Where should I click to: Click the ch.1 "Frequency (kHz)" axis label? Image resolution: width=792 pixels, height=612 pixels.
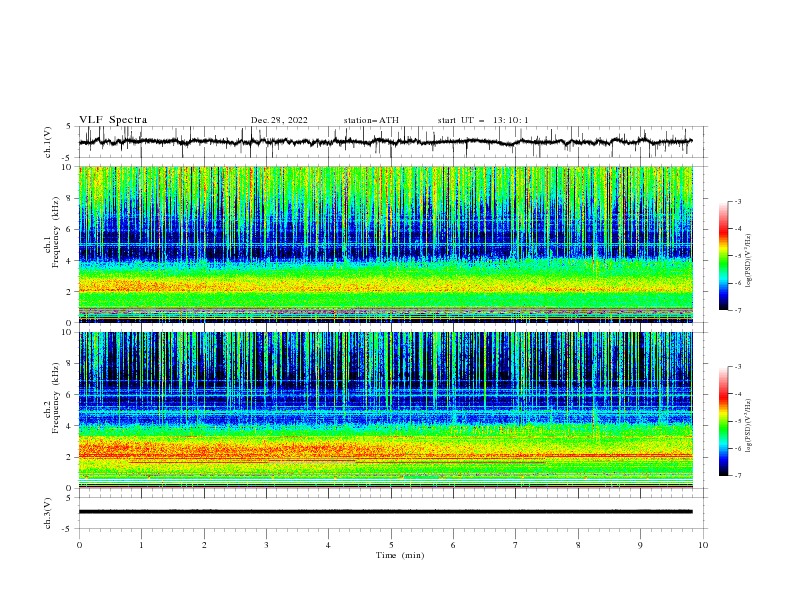(x=55, y=230)
